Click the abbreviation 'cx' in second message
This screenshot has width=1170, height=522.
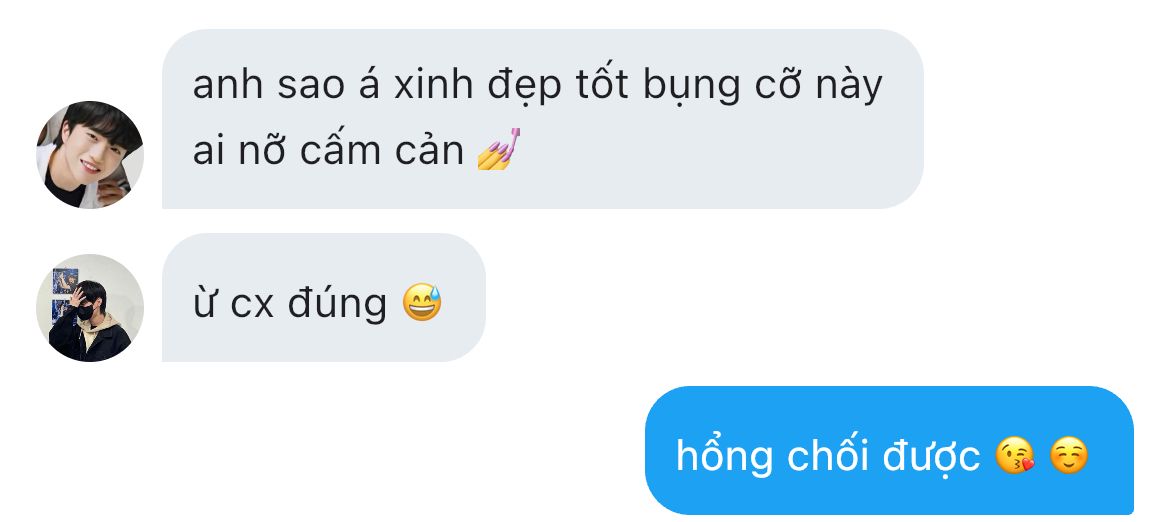(x=252, y=306)
